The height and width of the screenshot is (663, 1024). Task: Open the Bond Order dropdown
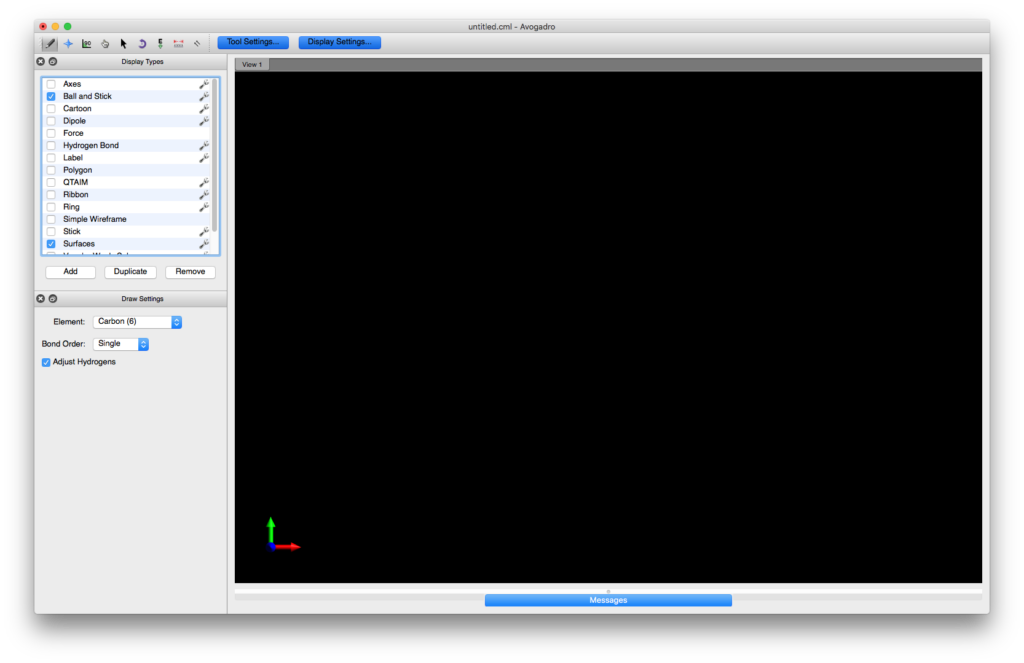[x=121, y=344]
